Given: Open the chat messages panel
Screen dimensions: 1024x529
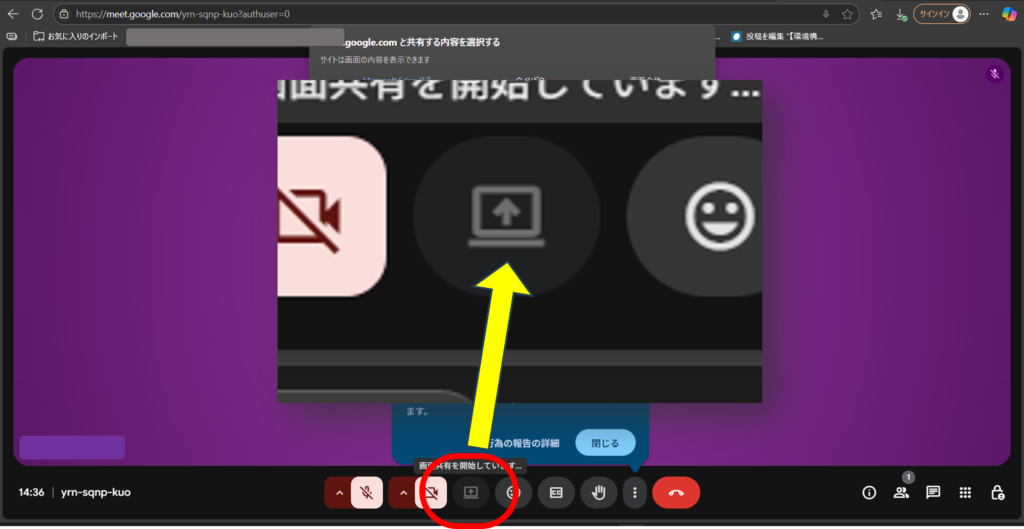Looking at the screenshot, I should (933, 492).
